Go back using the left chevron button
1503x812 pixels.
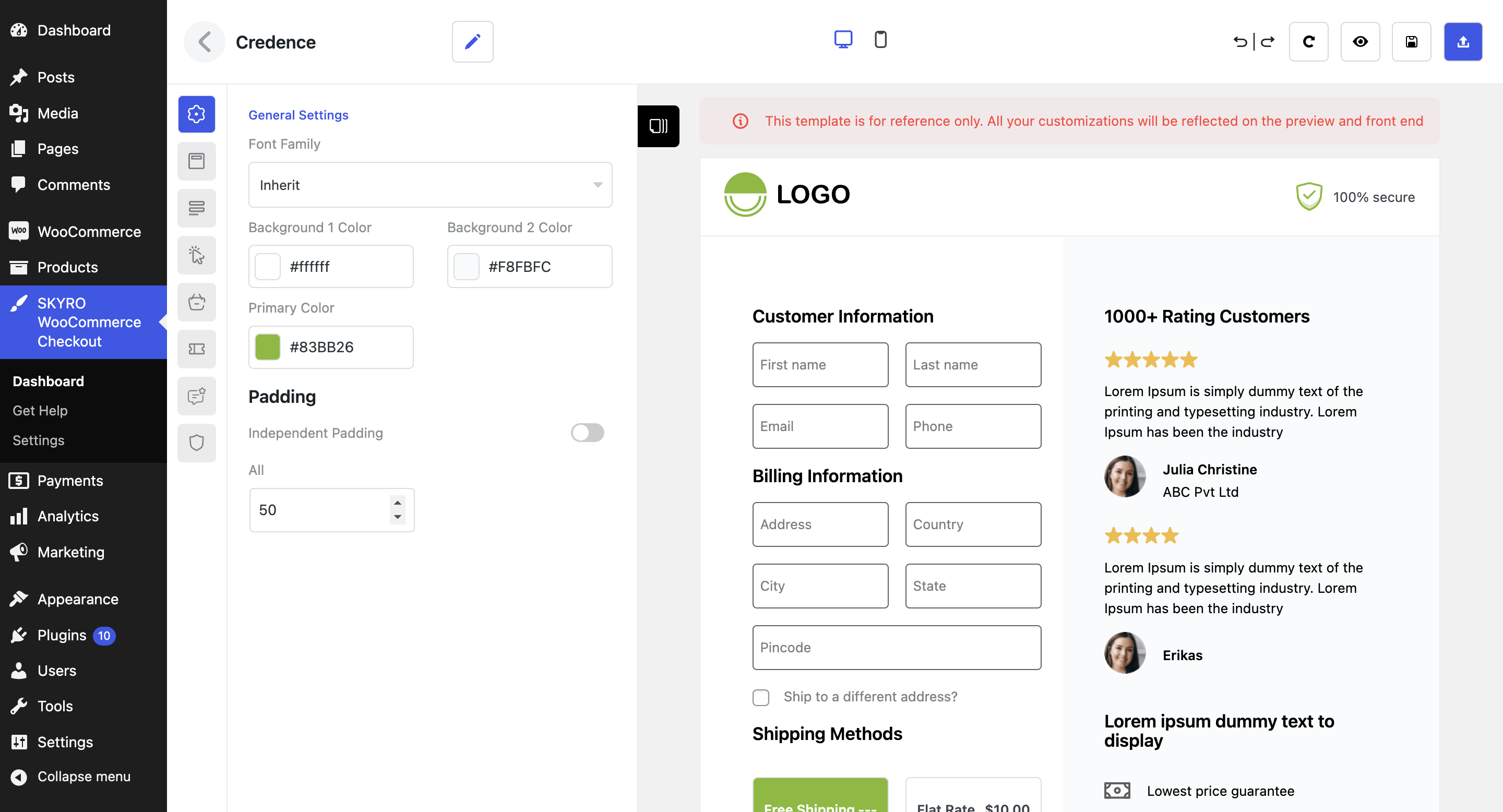(x=204, y=41)
